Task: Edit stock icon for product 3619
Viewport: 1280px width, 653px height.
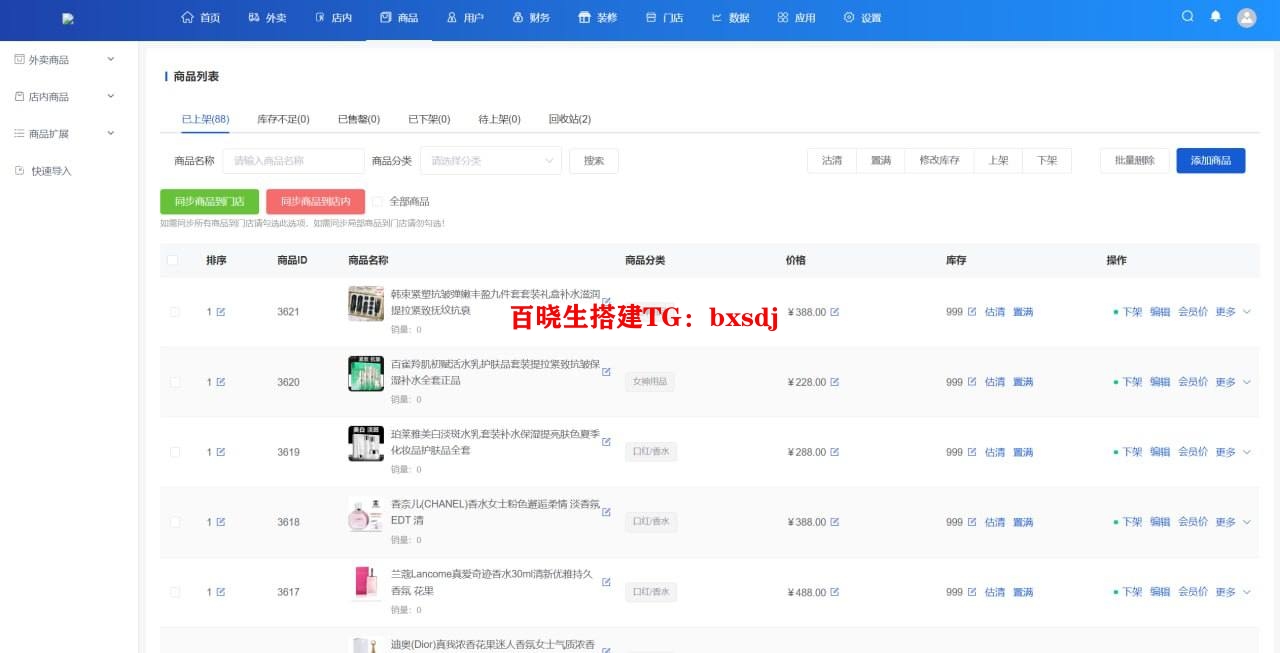Action: (x=972, y=452)
